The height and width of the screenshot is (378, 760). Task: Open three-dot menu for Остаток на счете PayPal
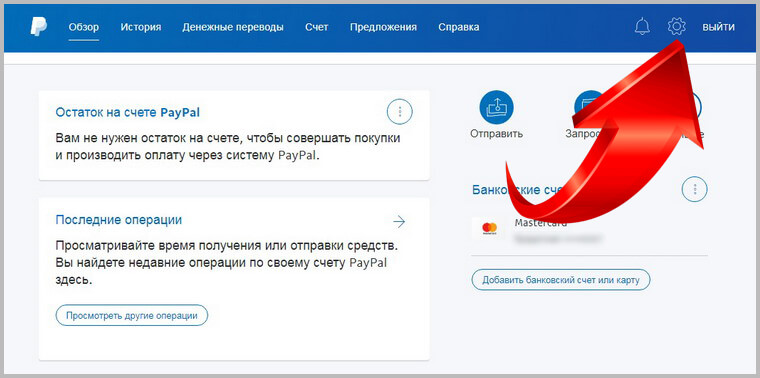(400, 112)
